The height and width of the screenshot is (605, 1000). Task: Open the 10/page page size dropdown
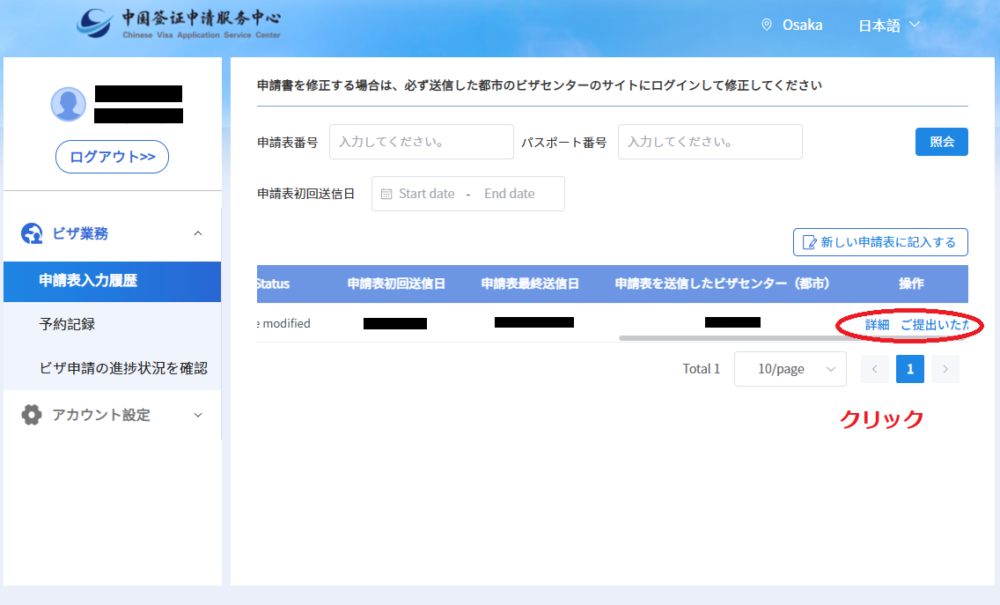coord(790,369)
